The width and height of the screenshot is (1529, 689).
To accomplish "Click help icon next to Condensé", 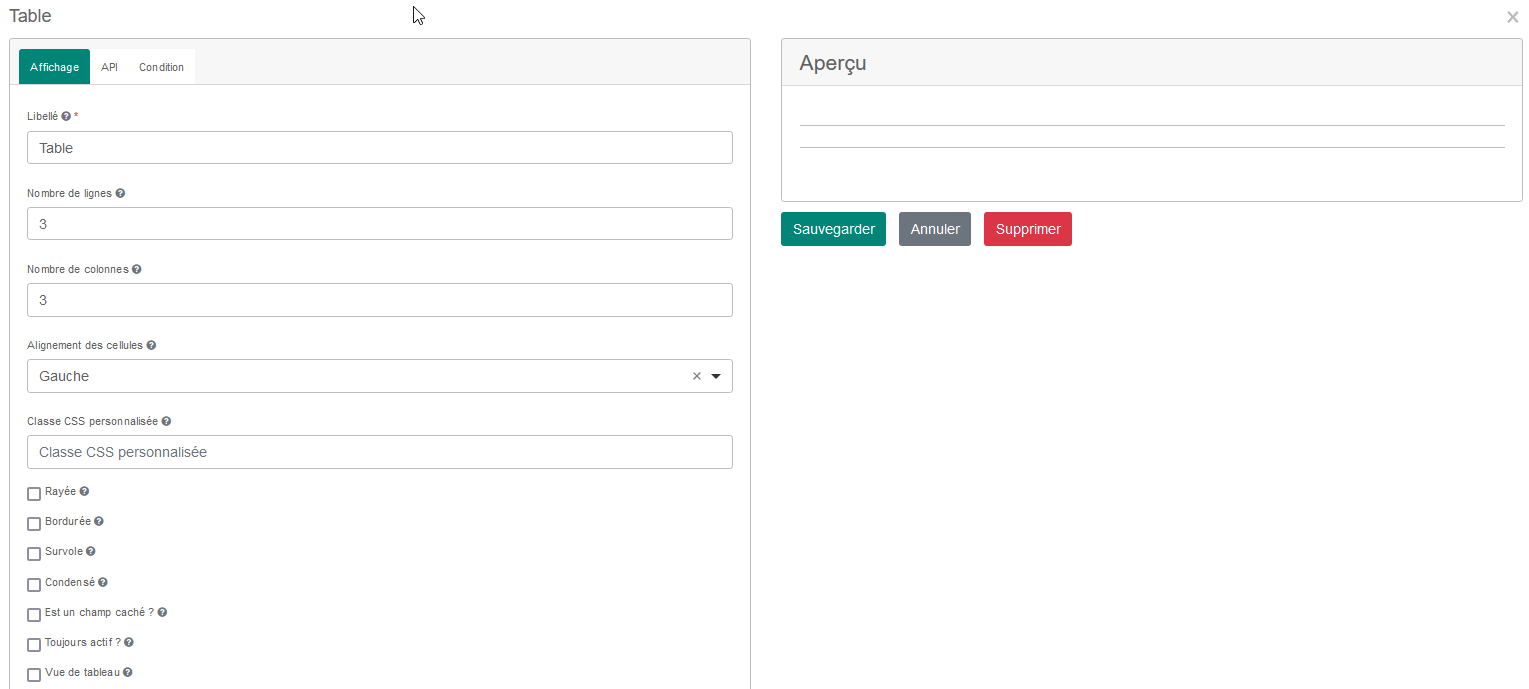I will [102, 582].
